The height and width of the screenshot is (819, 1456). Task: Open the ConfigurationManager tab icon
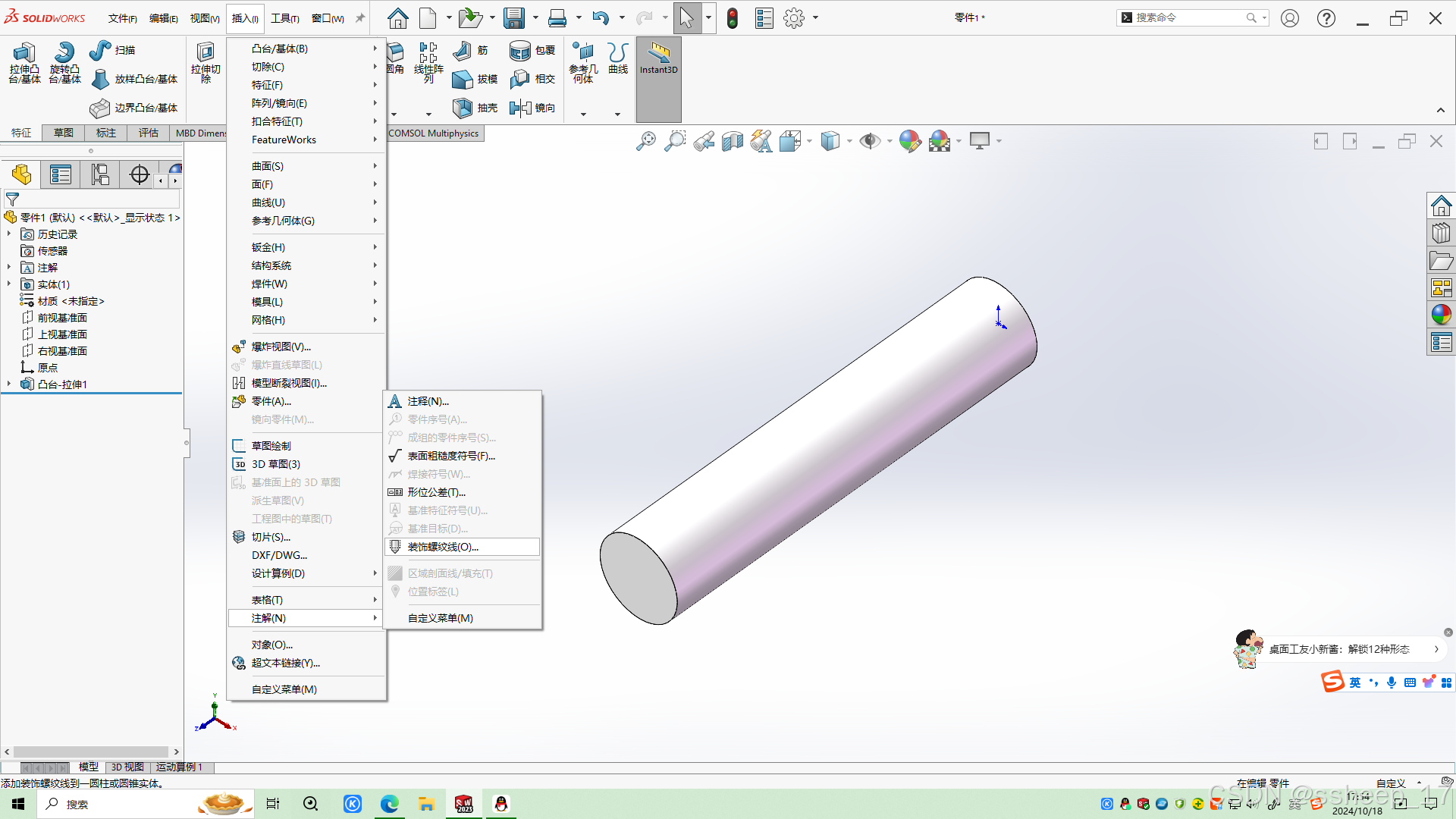[100, 174]
